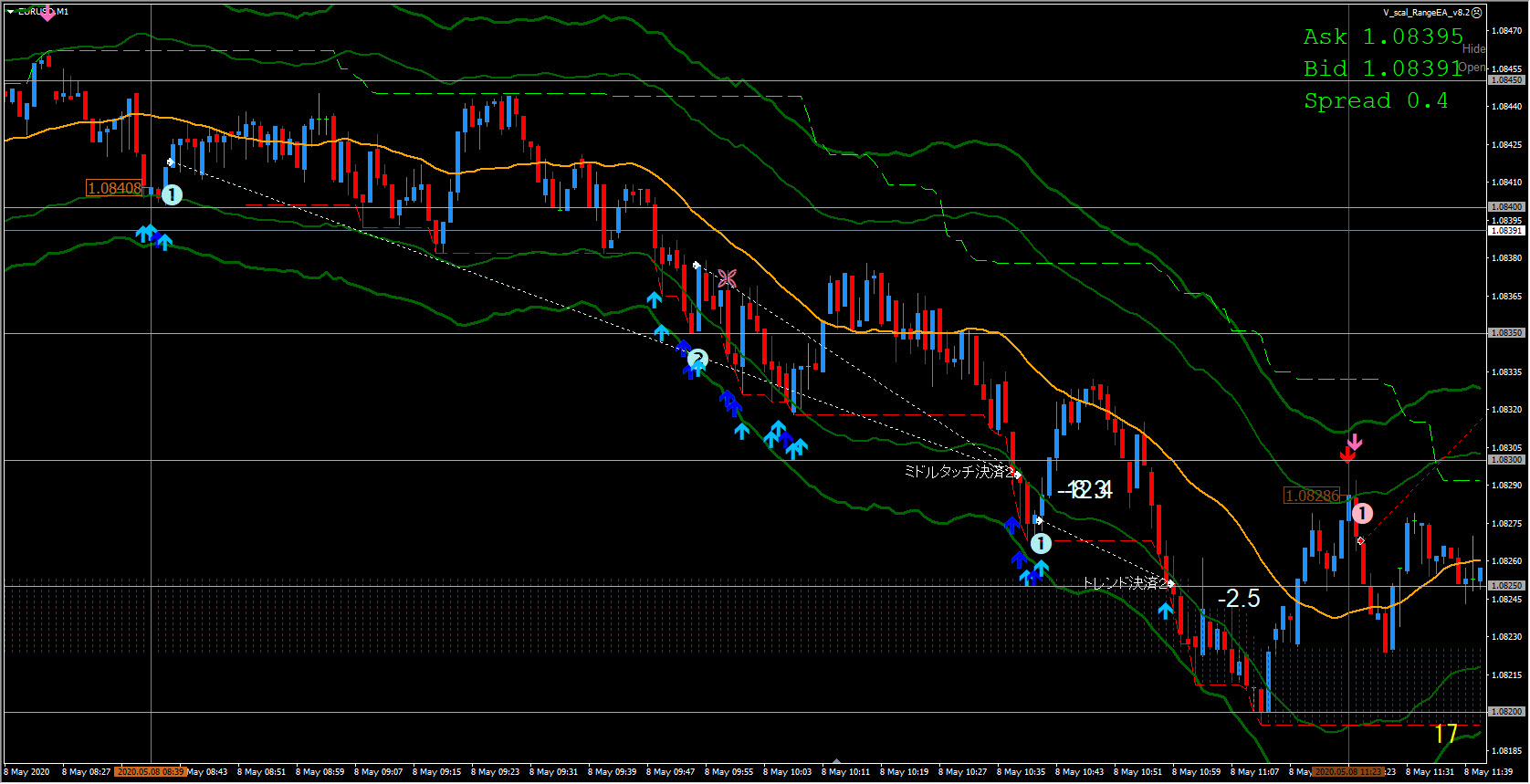
Task: Click the red down arrow sell signal
Action: click(x=1347, y=454)
